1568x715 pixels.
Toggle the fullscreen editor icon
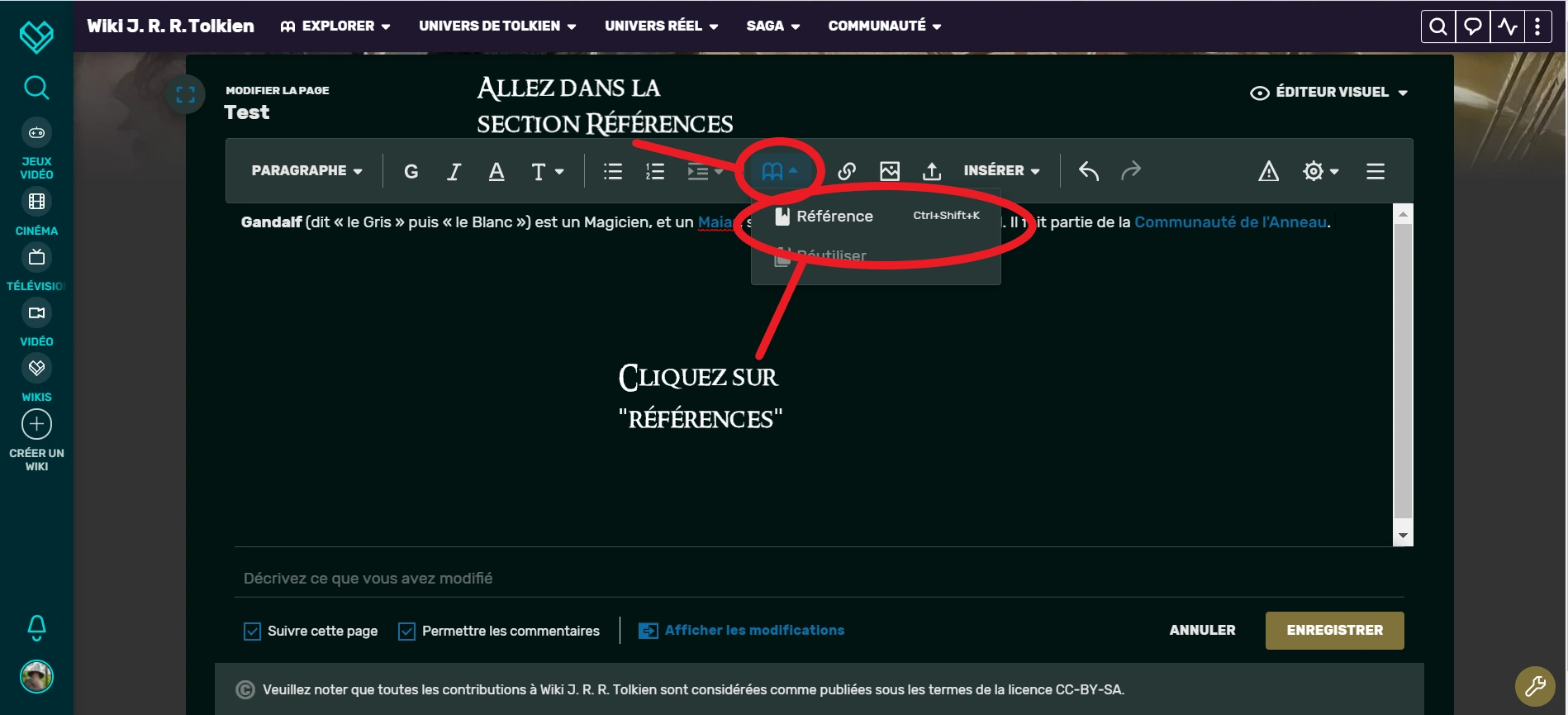(x=186, y=94)
